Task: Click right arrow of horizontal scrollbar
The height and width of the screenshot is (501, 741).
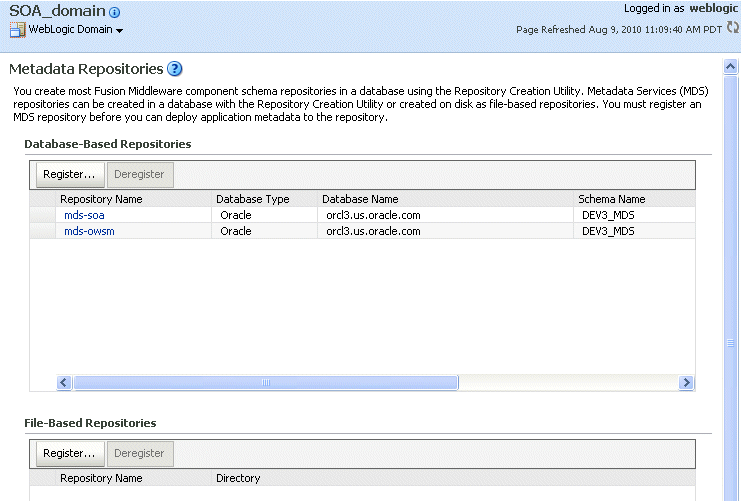Action: [x=686, y=382]
